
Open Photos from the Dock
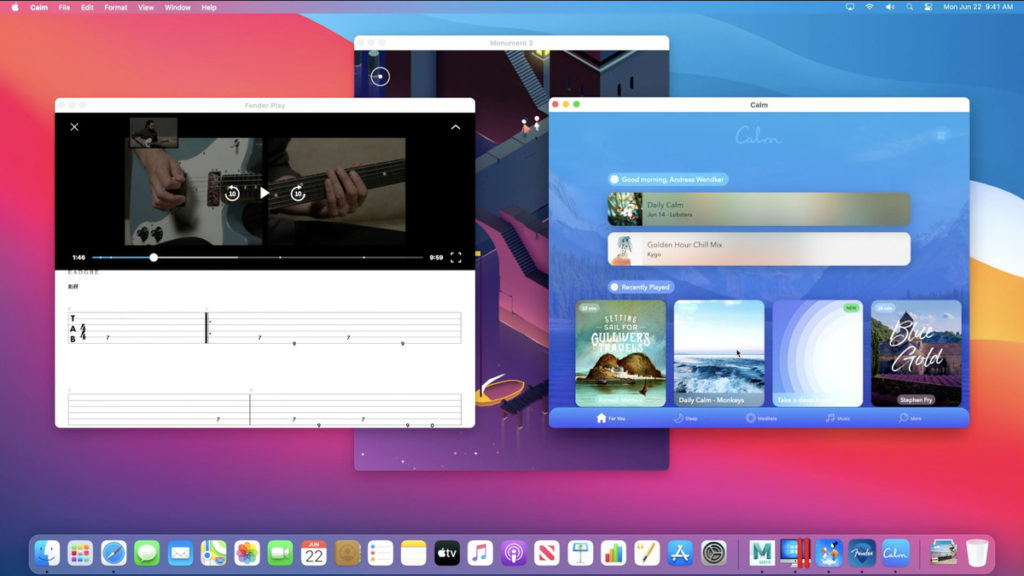(x=247, y=554)
